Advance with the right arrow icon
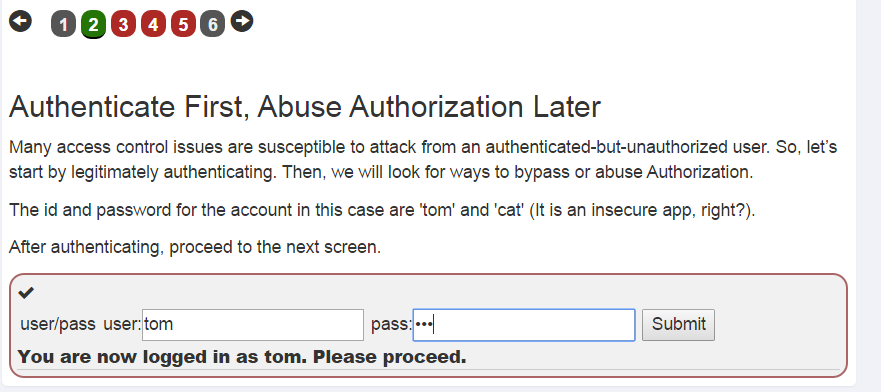The width and height of the screenshot is (881, 392). pyautogui.click(x=242, y=21)
